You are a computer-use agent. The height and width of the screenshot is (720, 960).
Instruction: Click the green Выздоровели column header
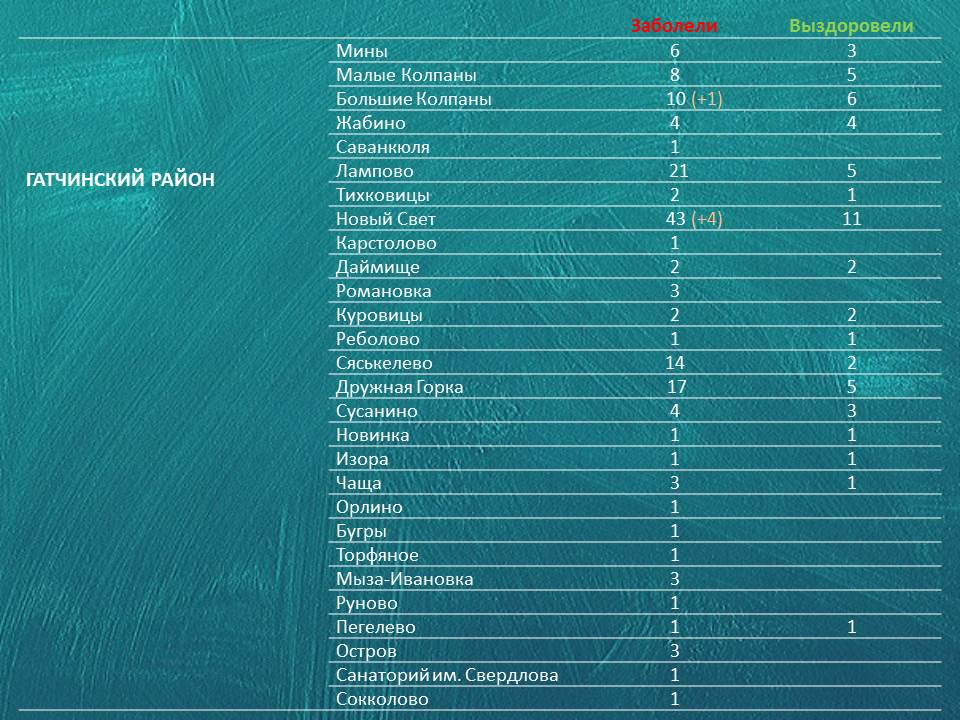(851, 26)
